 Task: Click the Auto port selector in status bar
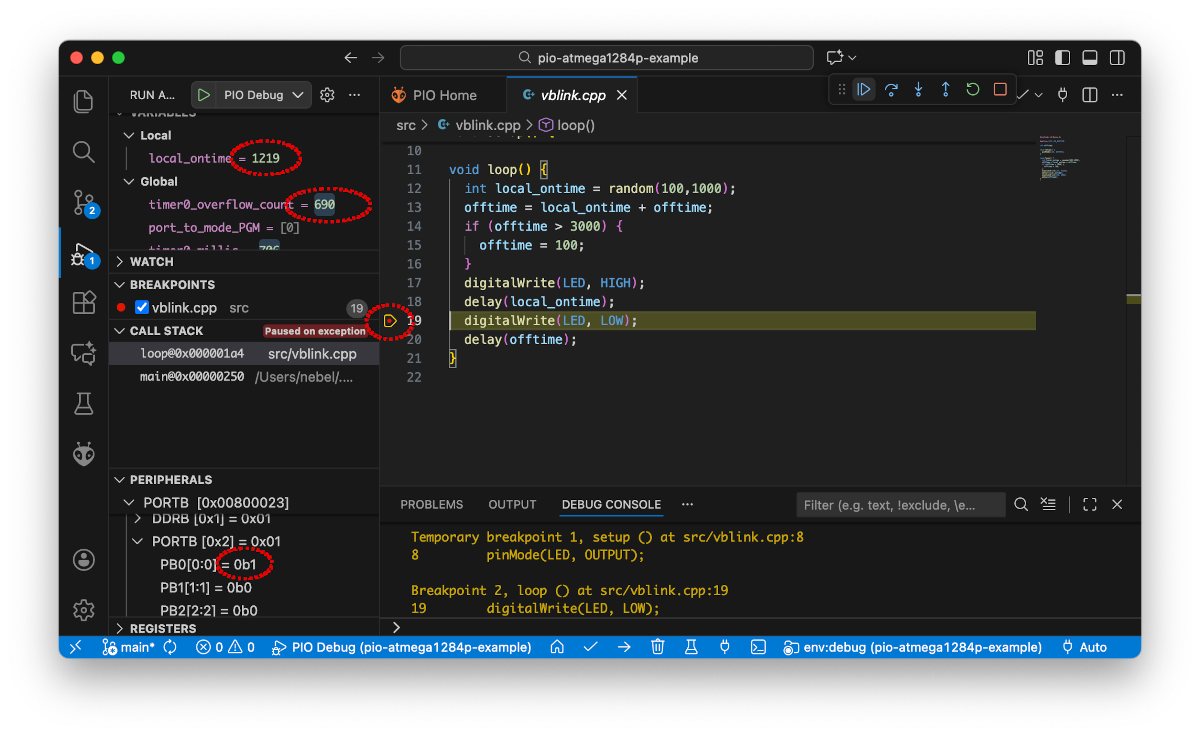click(x=1084, y=647)
